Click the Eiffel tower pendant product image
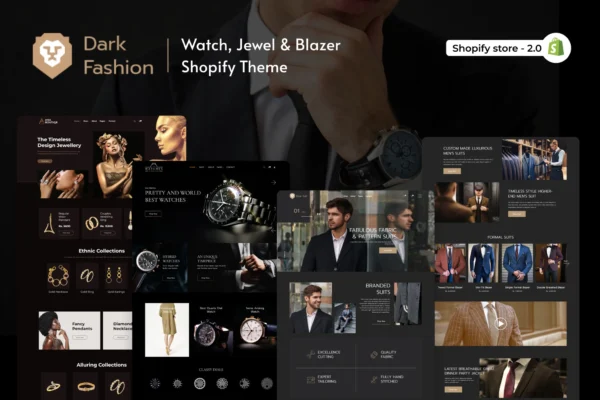This screenshot has height=400, width=600. pyautogui.click(x=49, y=223)
